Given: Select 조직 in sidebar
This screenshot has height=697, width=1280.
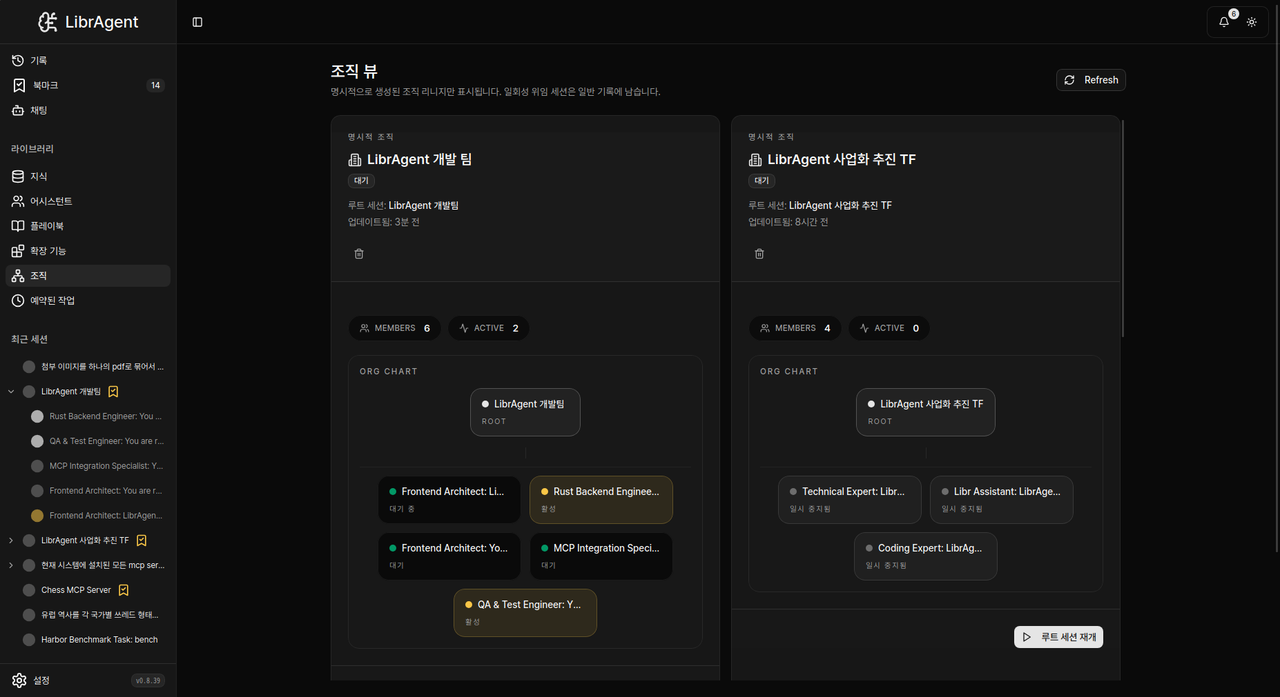Looking at the screenshot, I should 88,276.
